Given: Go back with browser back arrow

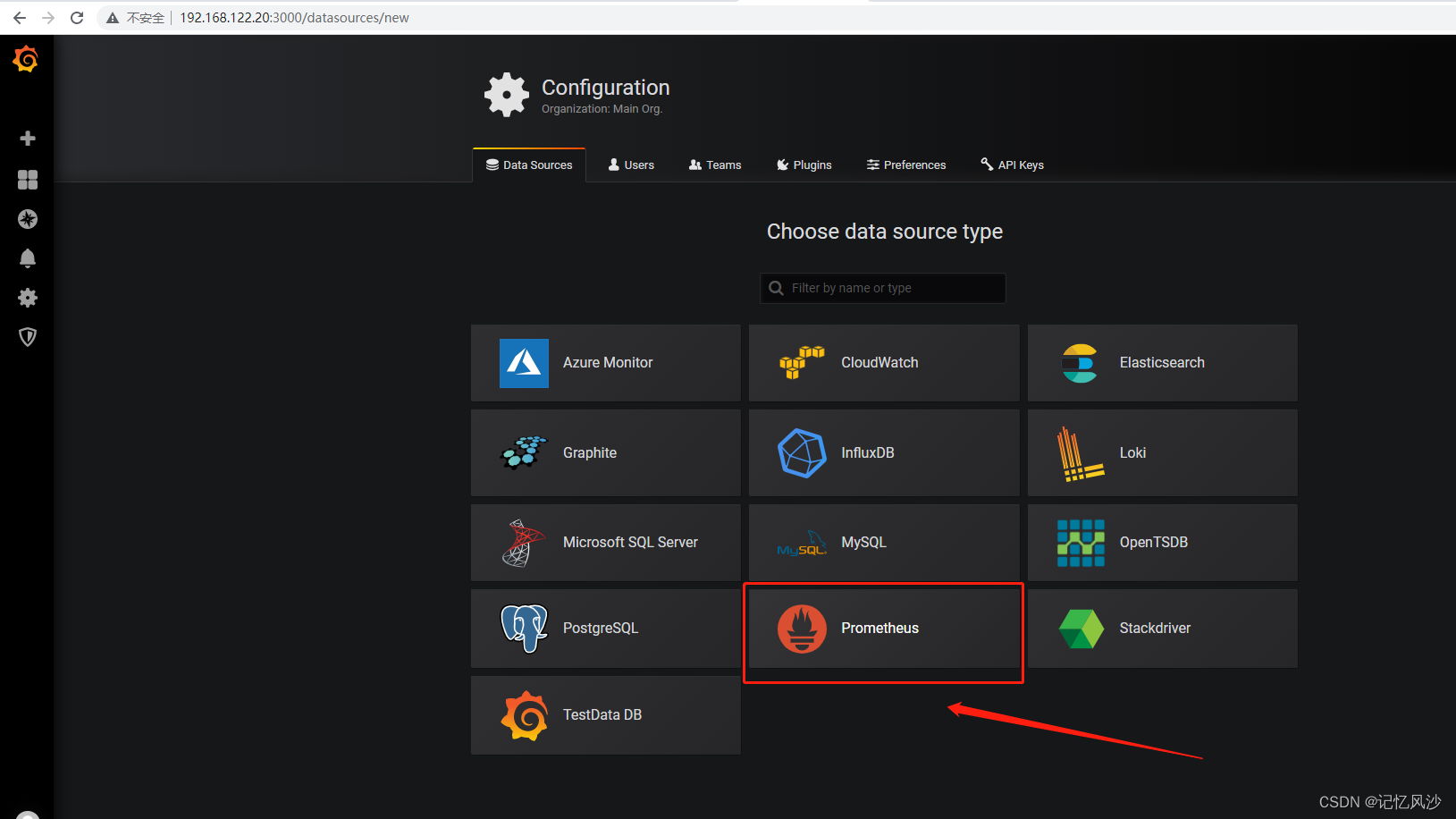Looking at the screenshot, I should 20,18.
